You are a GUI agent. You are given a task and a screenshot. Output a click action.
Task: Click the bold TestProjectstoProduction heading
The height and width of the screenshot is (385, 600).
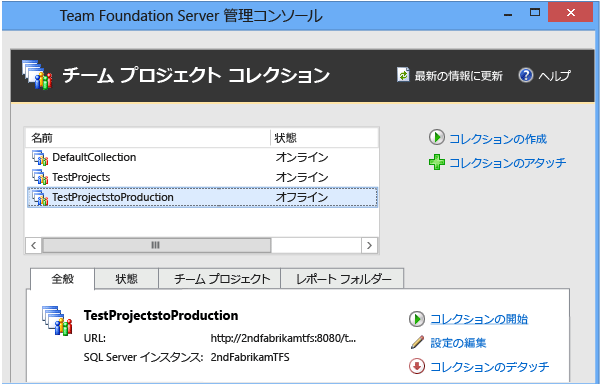click(x=161, y=315)
